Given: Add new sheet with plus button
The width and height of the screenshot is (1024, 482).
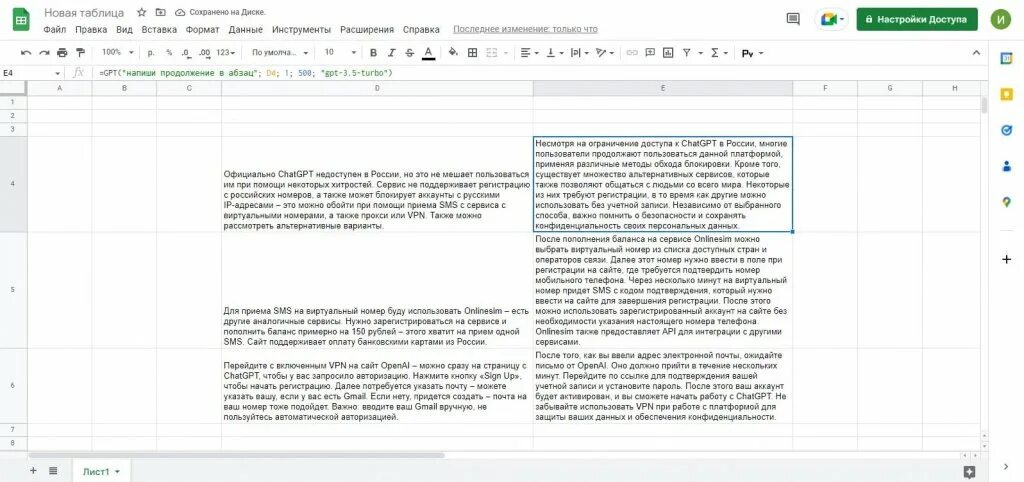Looking at the screenshot, I should (33, 470).
